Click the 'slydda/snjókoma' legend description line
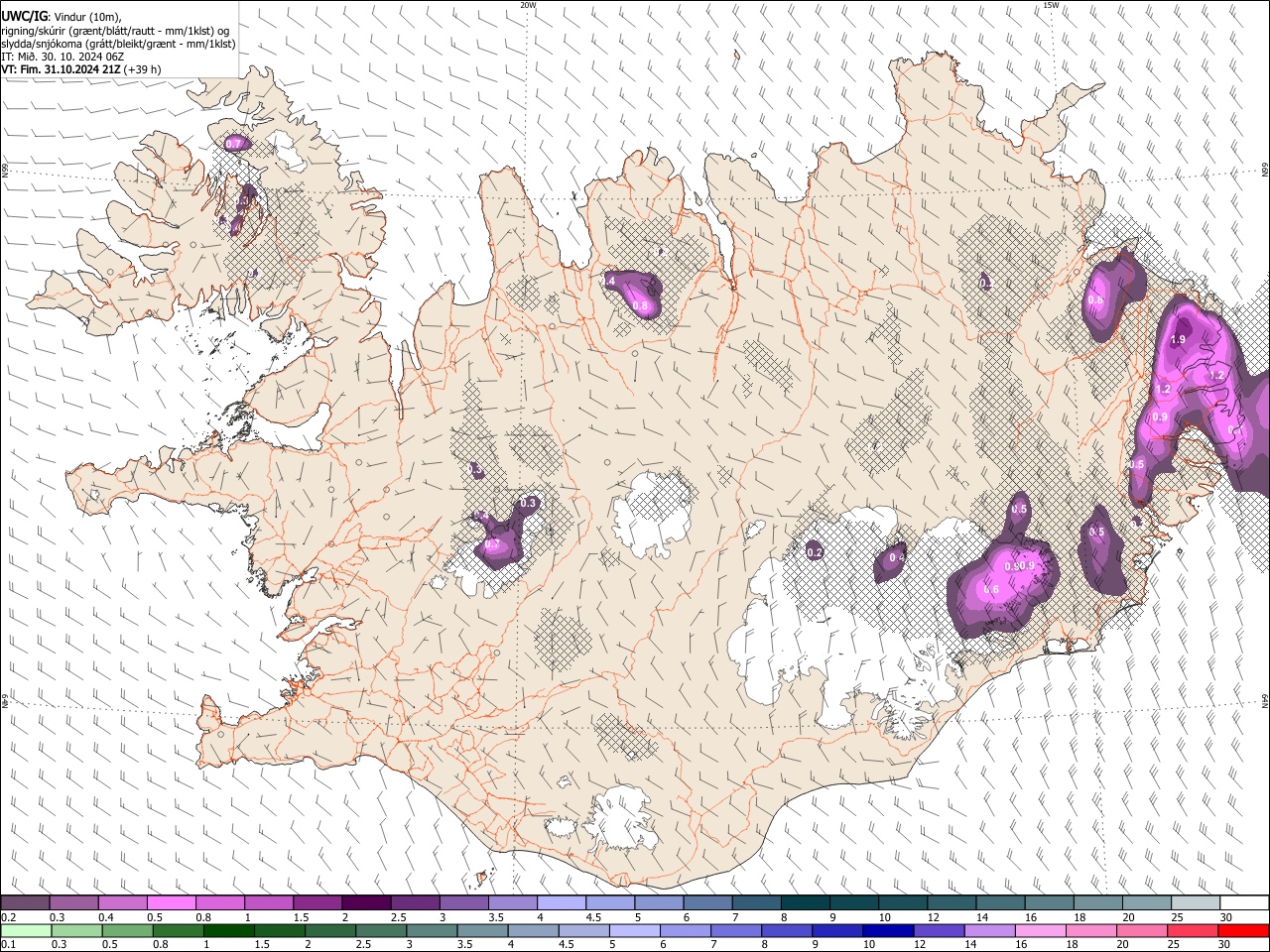Viewport: 1270px width, 952px height. tap(118, 44)
